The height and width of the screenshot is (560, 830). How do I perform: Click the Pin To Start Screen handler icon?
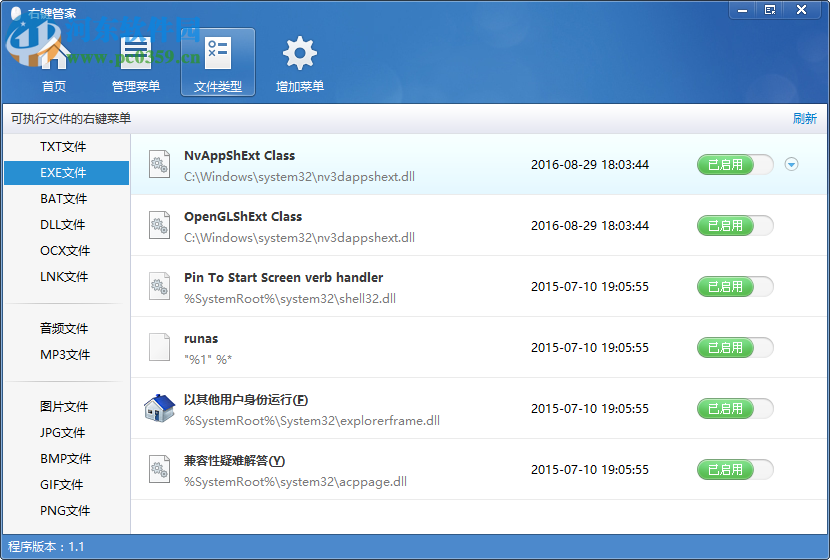(x=159, y=286)
